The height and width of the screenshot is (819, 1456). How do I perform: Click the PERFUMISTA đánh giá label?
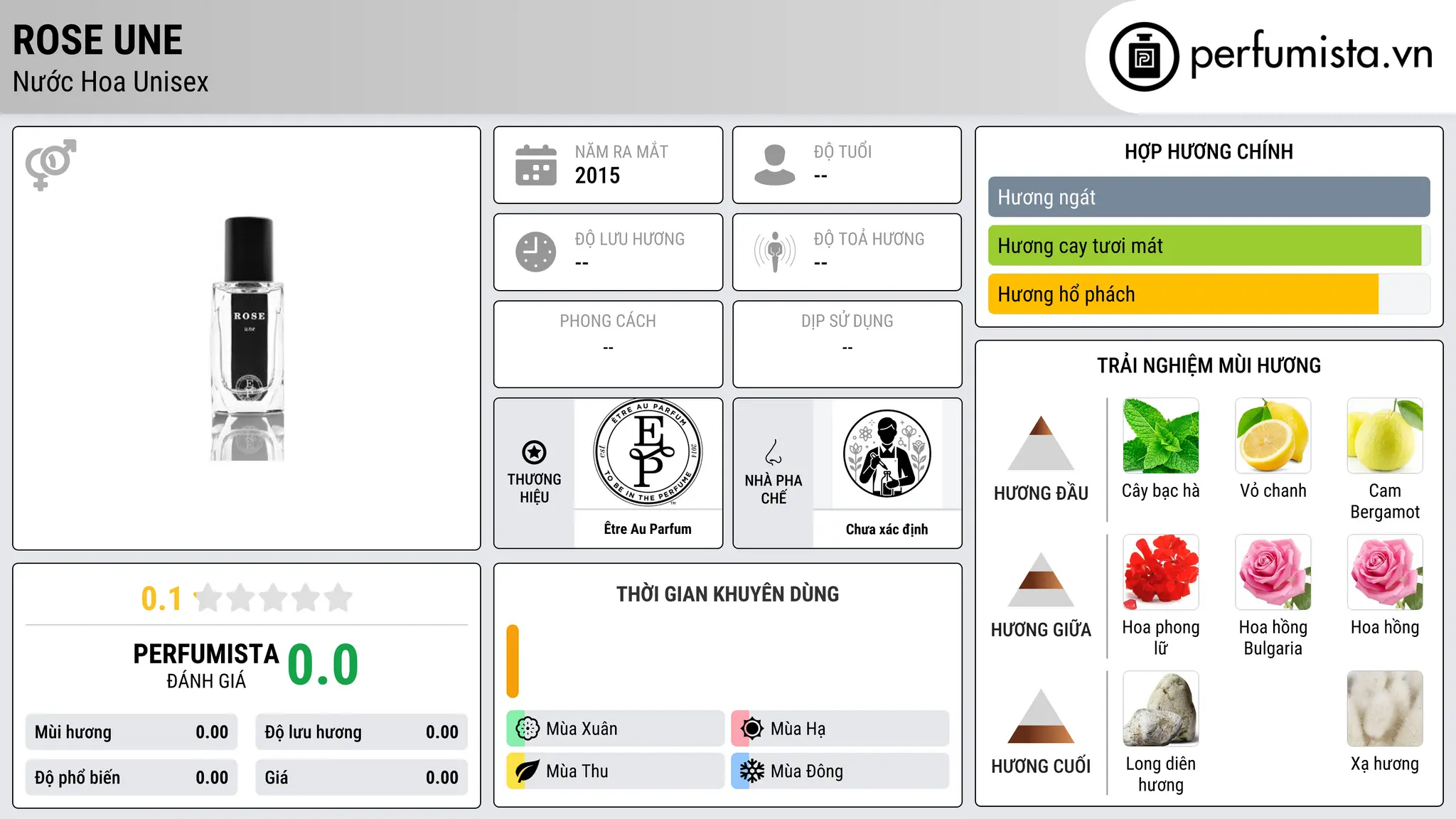coord(206,665)
